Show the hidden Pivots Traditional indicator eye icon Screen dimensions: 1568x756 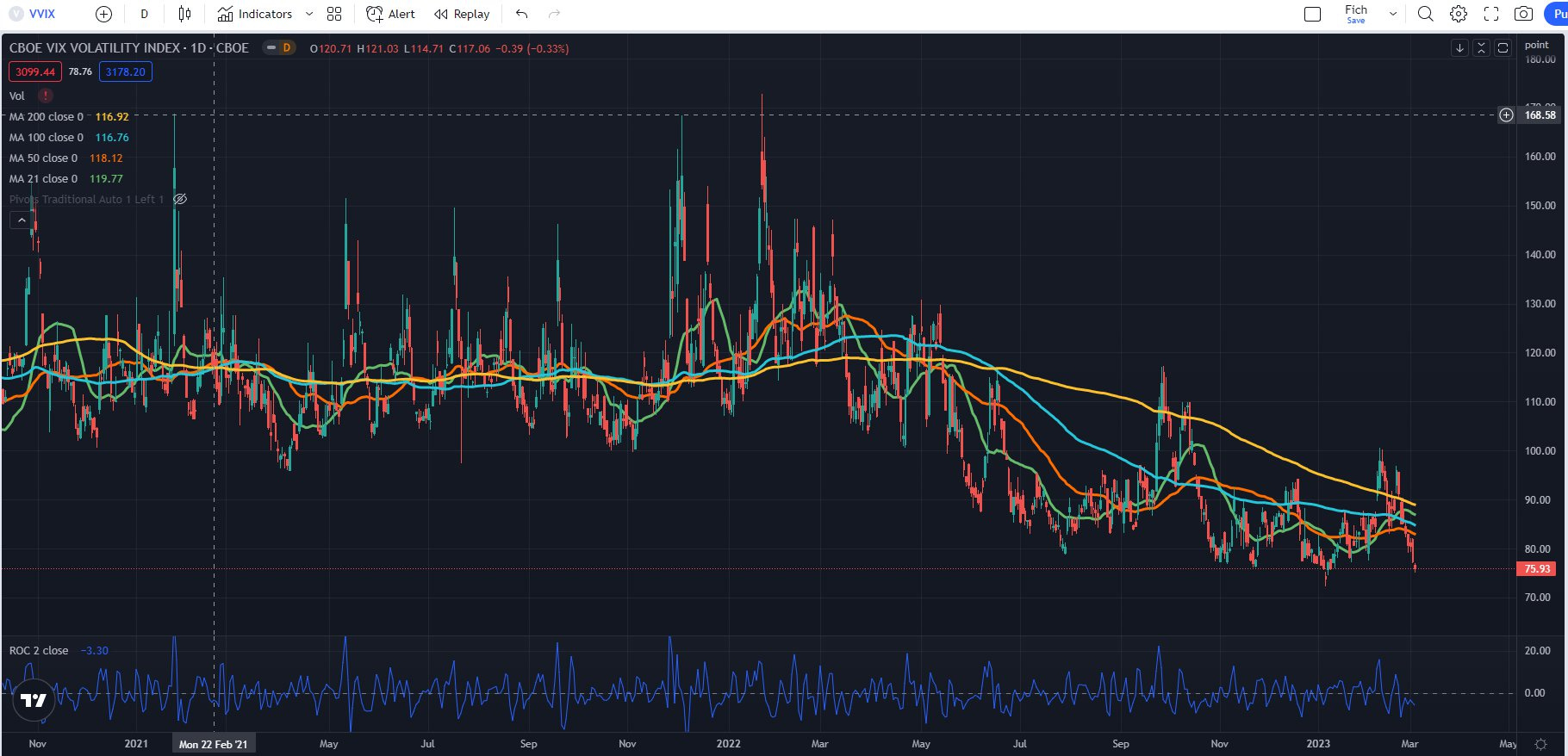tap(180, 199)
